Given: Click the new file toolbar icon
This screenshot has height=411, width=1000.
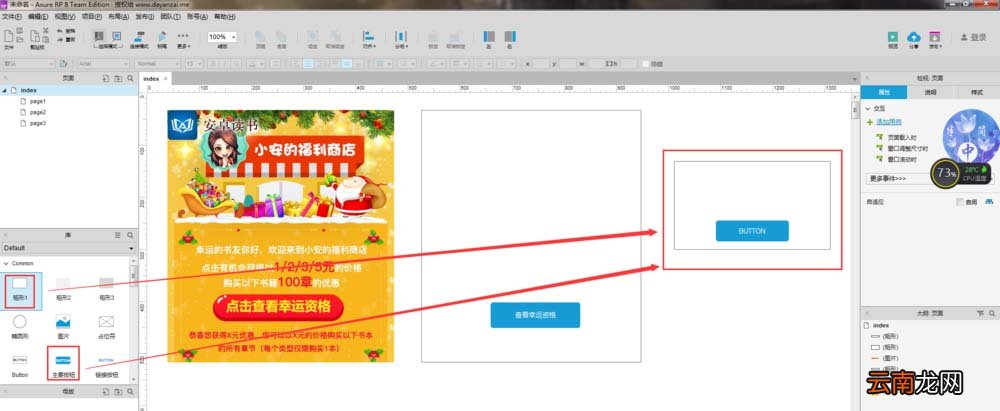Looking at the screenshot, I should (9, 36).
